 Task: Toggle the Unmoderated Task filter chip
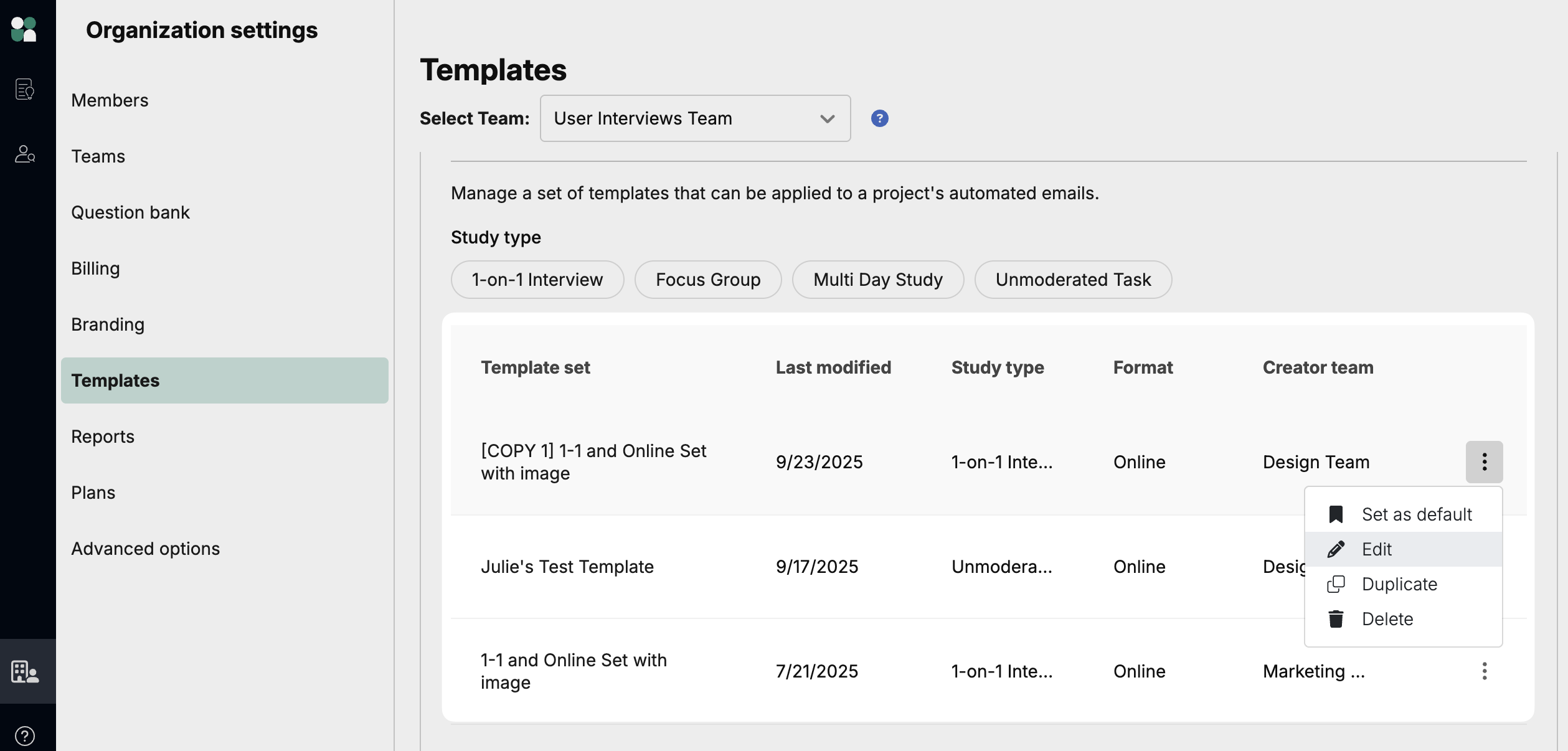[x=1072, y=280]
